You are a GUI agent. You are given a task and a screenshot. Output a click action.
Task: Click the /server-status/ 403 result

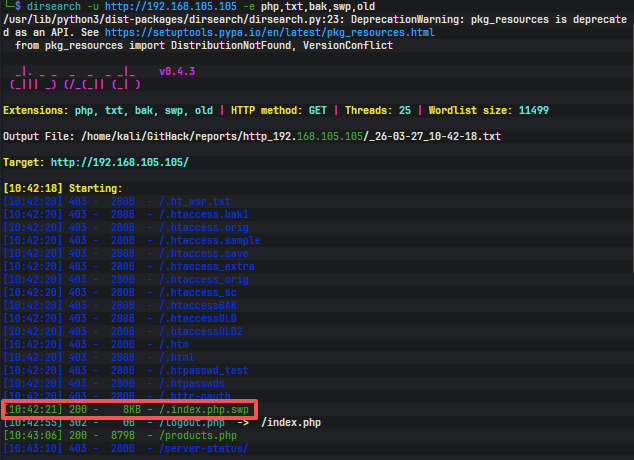pyautogui.click(x=204, y=448)
